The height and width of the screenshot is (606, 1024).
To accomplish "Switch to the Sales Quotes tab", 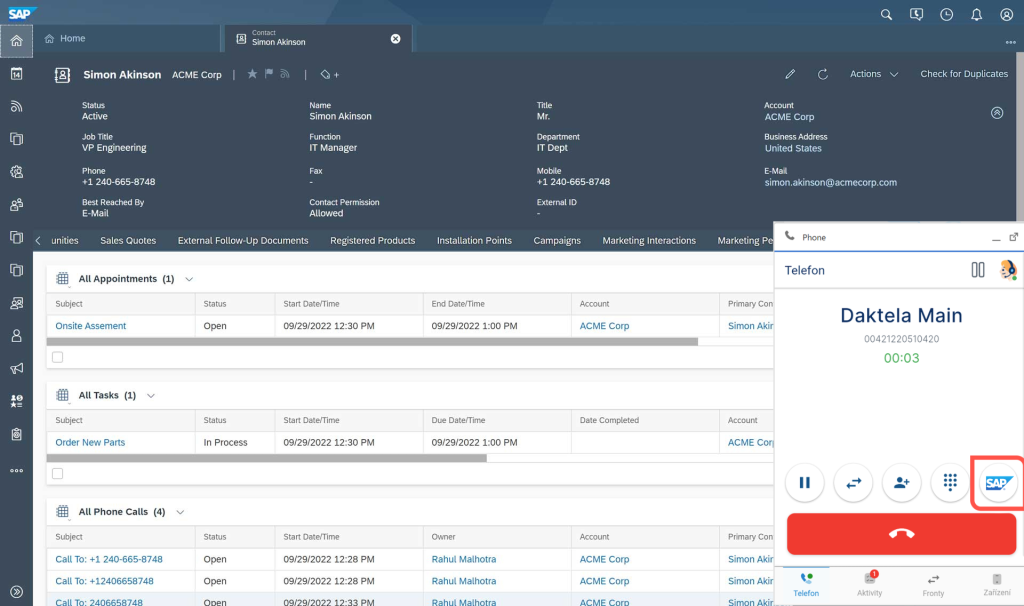I will (128, 241).
